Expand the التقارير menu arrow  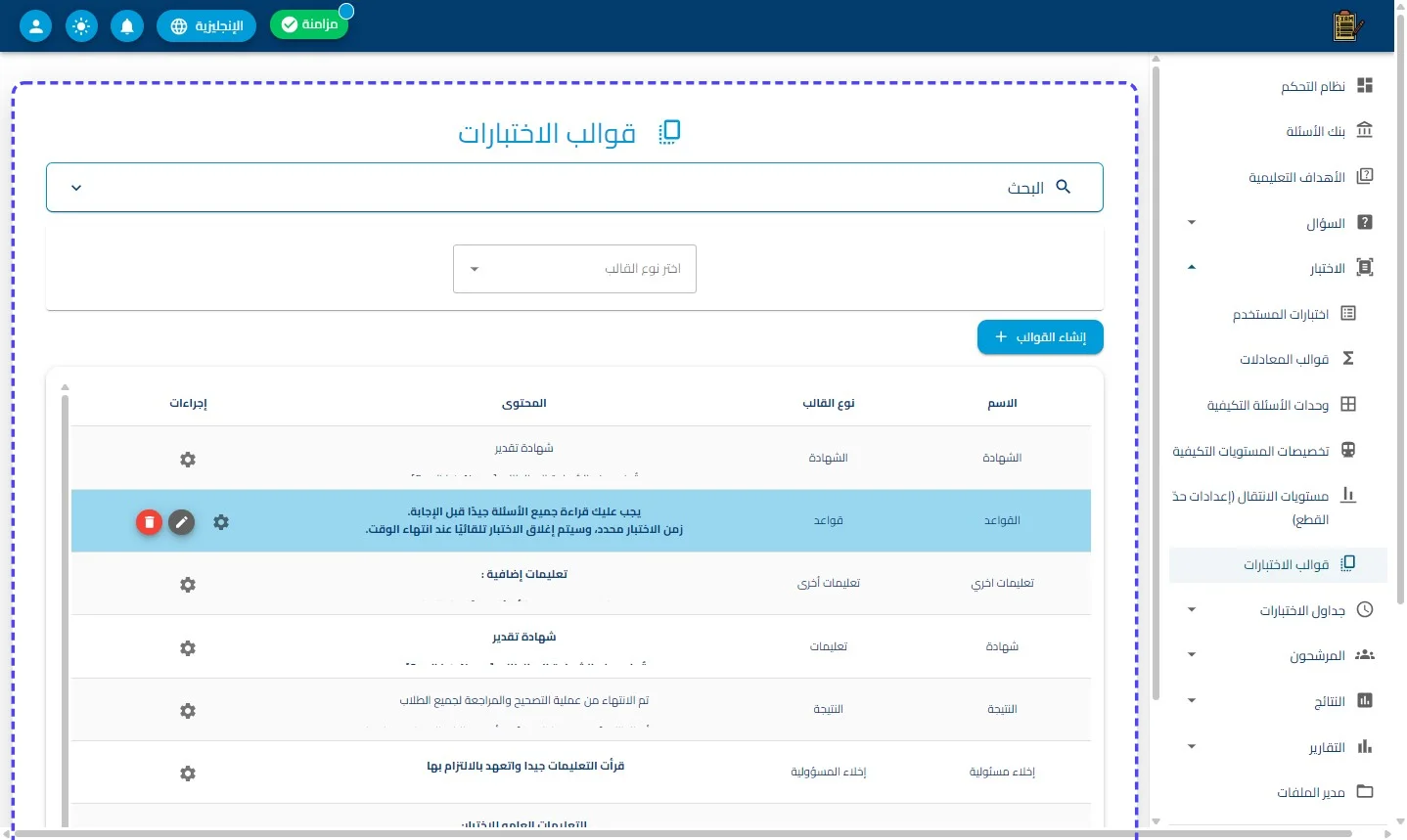(1192, 747)
